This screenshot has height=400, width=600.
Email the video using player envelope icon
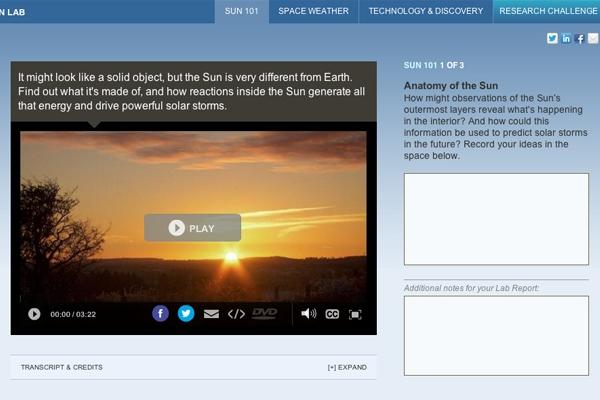[211, 314]
